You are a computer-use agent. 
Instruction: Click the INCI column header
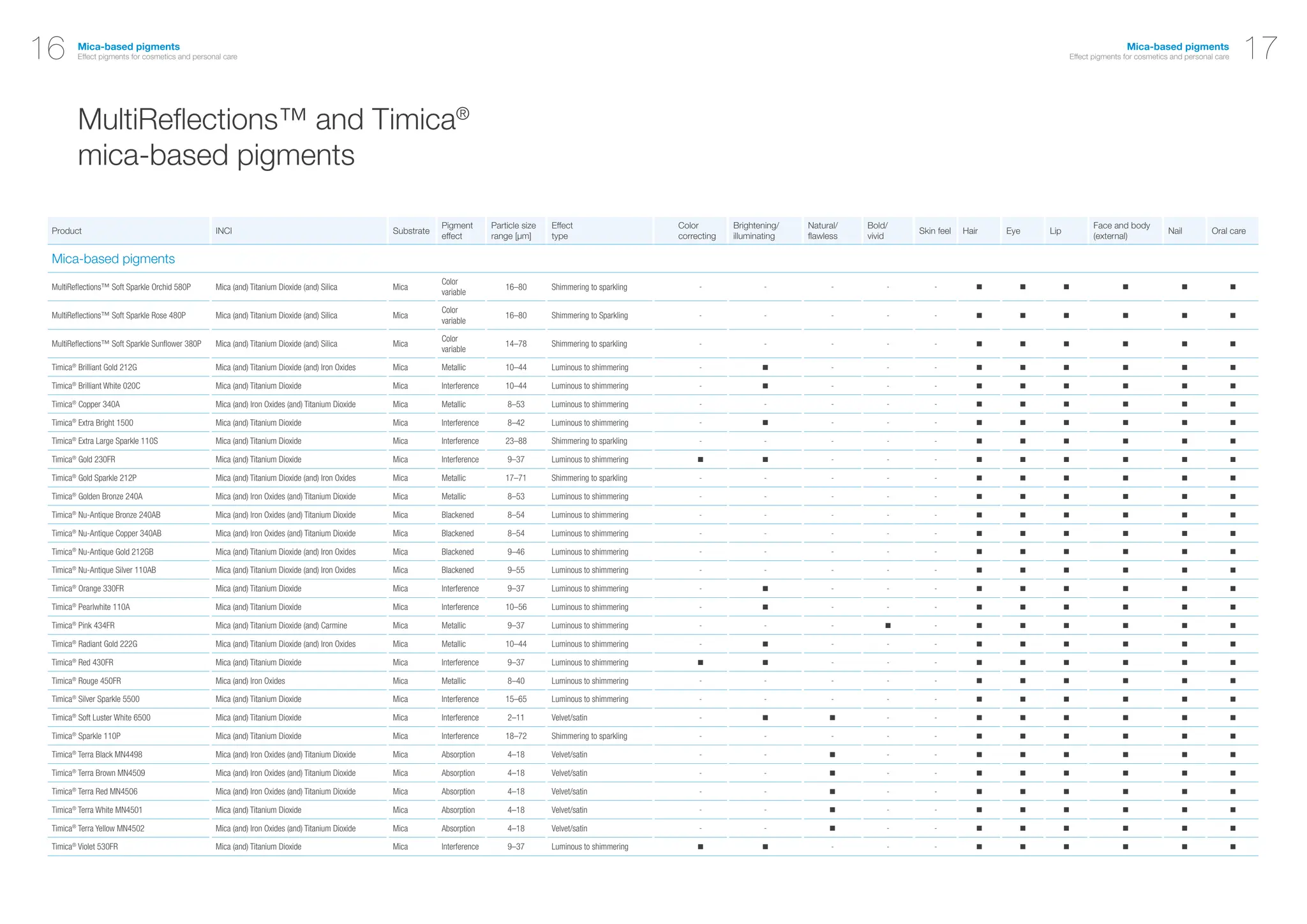pos(223,231)
